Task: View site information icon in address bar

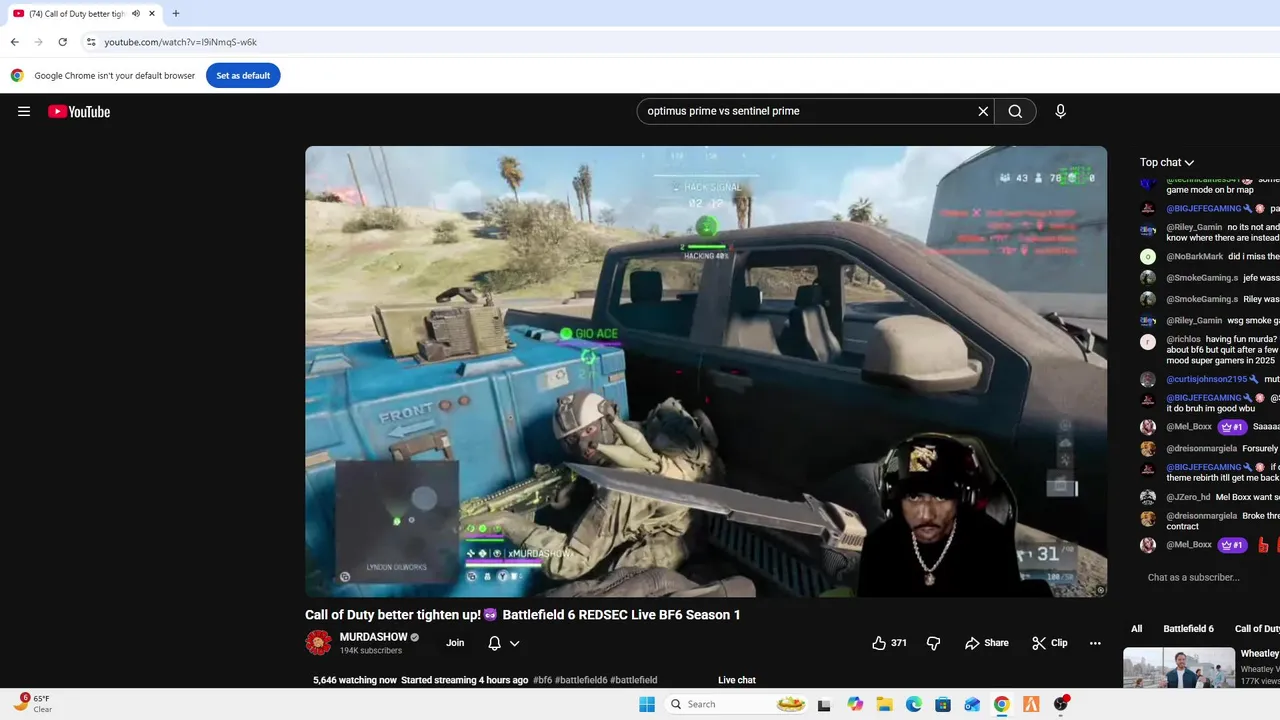Action: [91, 42]
